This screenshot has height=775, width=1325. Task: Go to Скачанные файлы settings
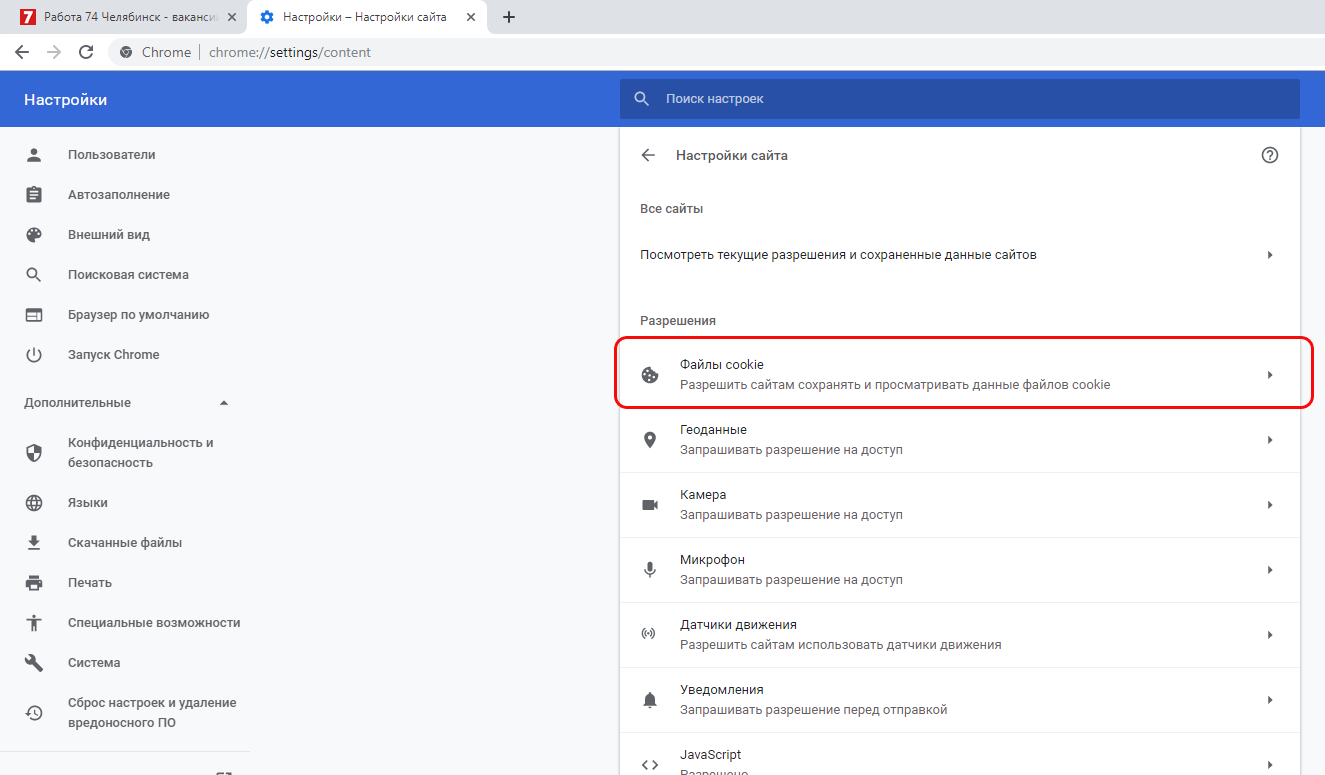tap(124, 543)
